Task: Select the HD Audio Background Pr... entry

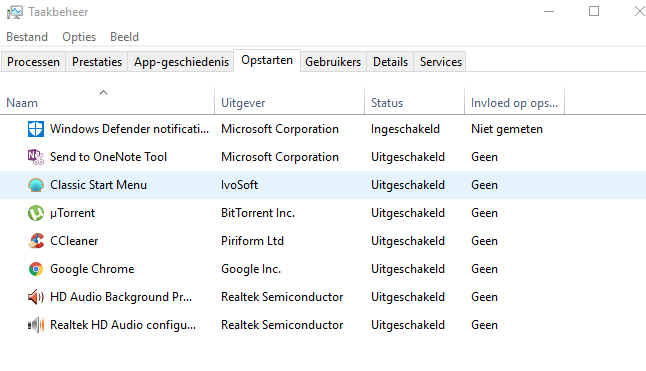Action: (121, 297)
